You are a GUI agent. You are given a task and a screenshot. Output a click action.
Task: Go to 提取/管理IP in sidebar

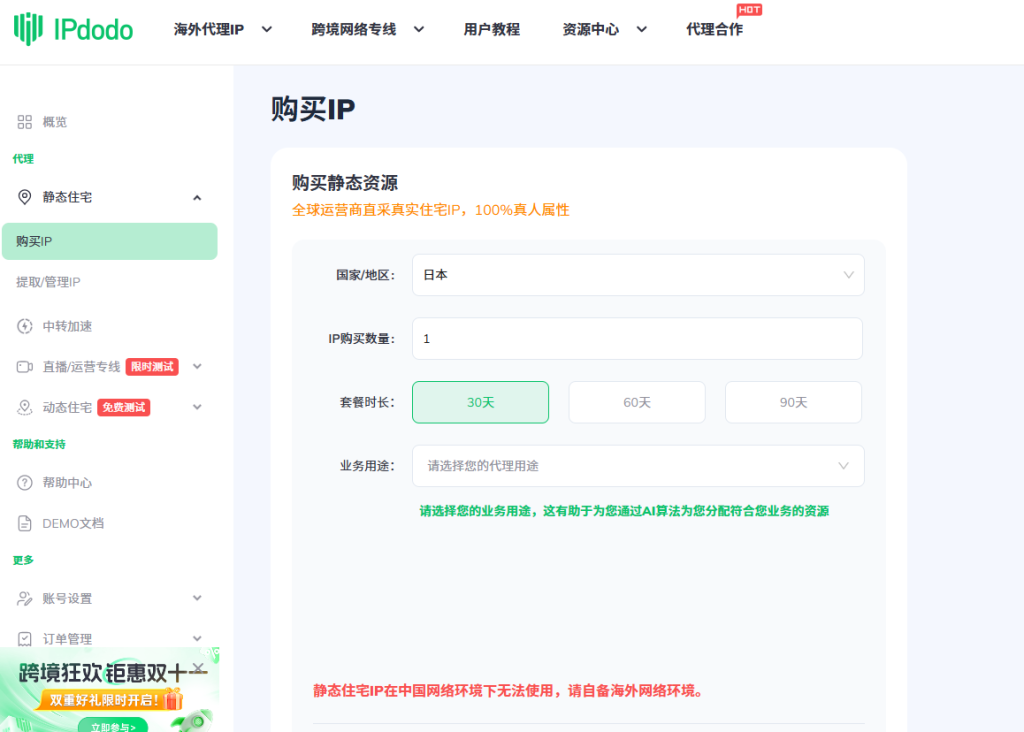(48, 282)
